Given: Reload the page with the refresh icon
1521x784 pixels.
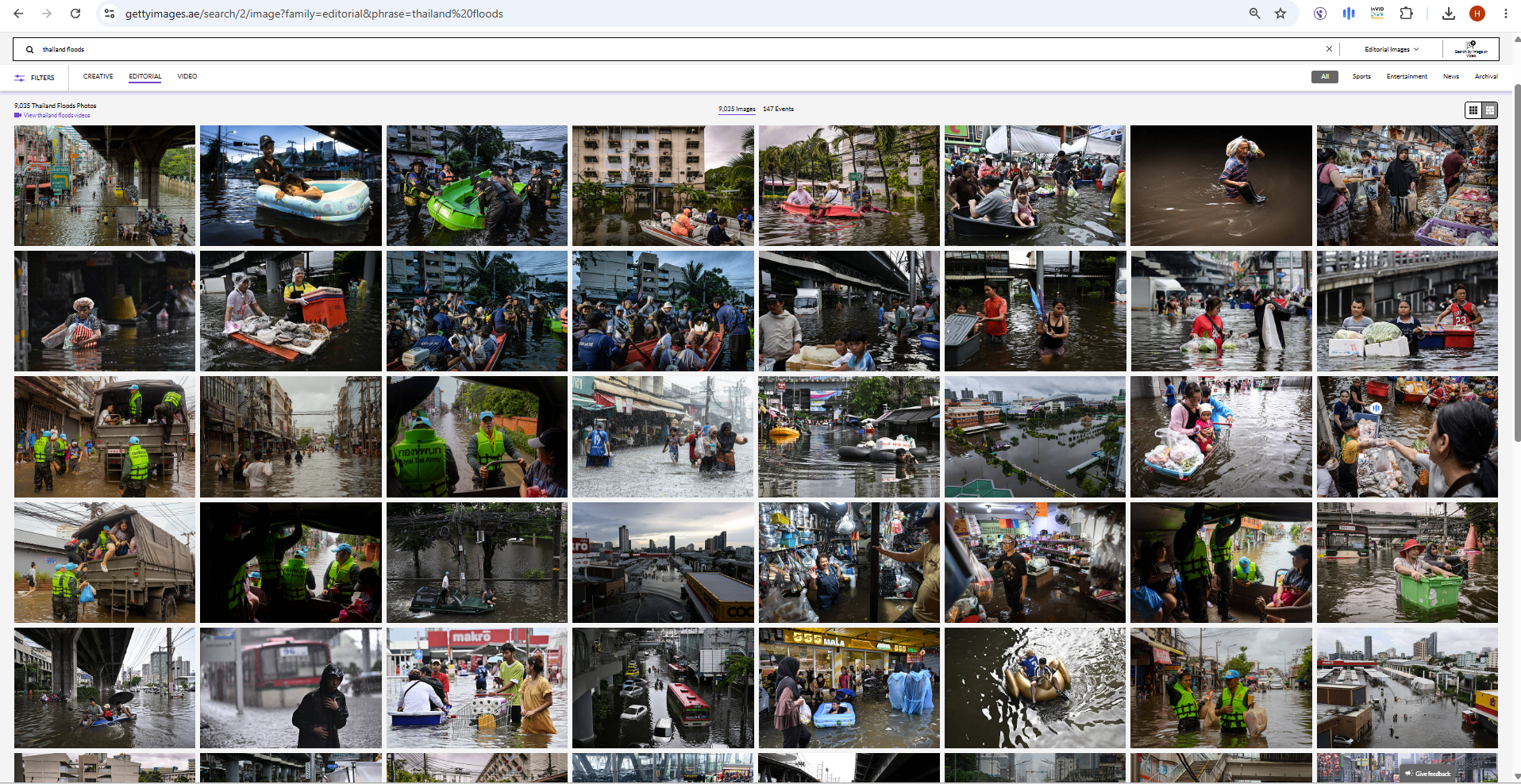Looking at the screenshot, I should tap(75, 13).
